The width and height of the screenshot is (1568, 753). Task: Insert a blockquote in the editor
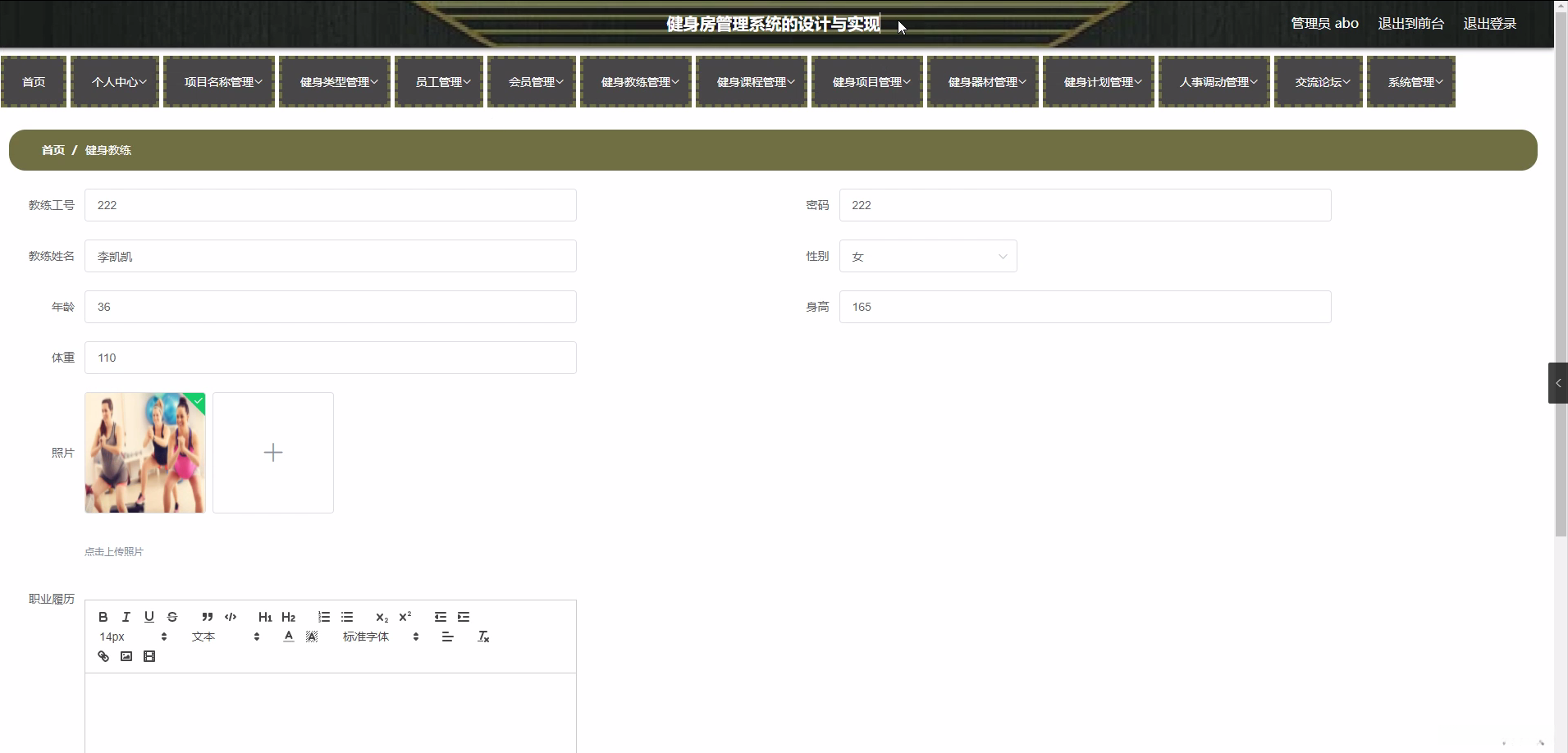coord(208,617)
